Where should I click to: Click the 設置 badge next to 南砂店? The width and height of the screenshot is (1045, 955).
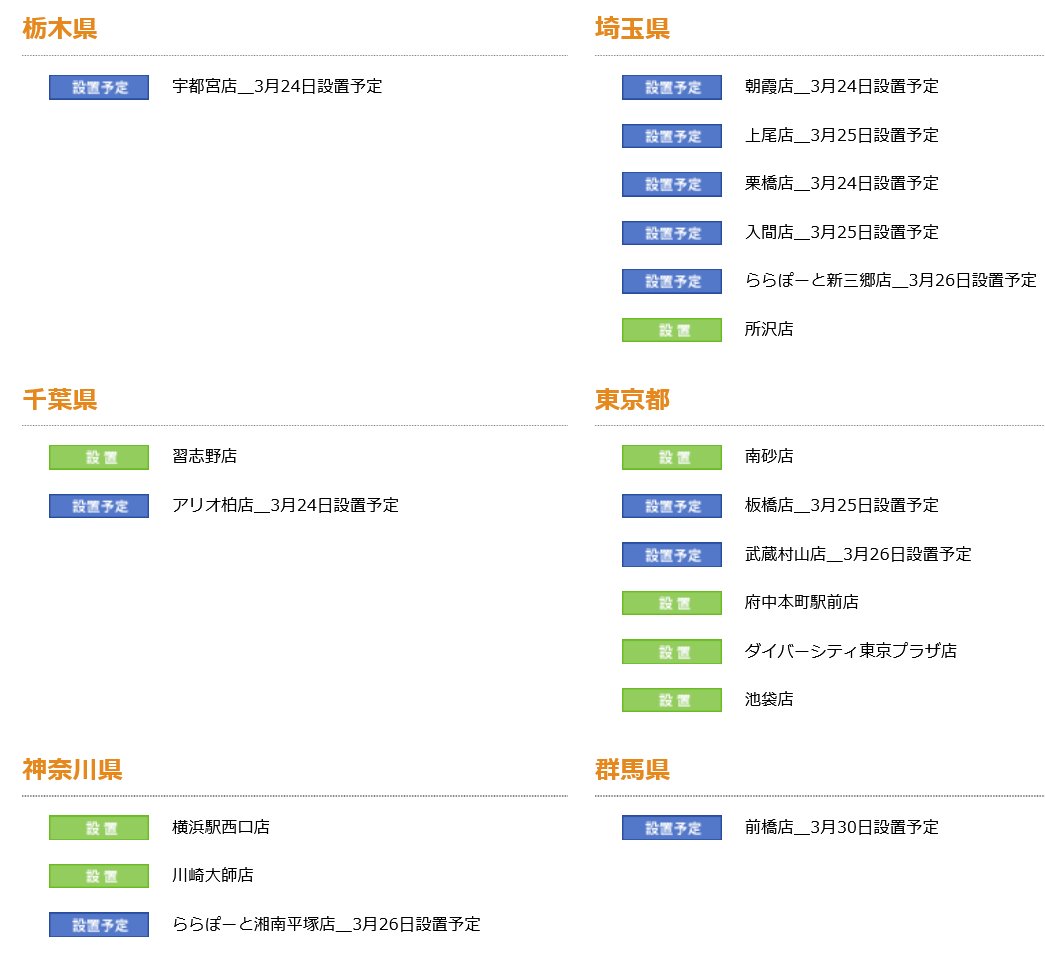[671, 457]
